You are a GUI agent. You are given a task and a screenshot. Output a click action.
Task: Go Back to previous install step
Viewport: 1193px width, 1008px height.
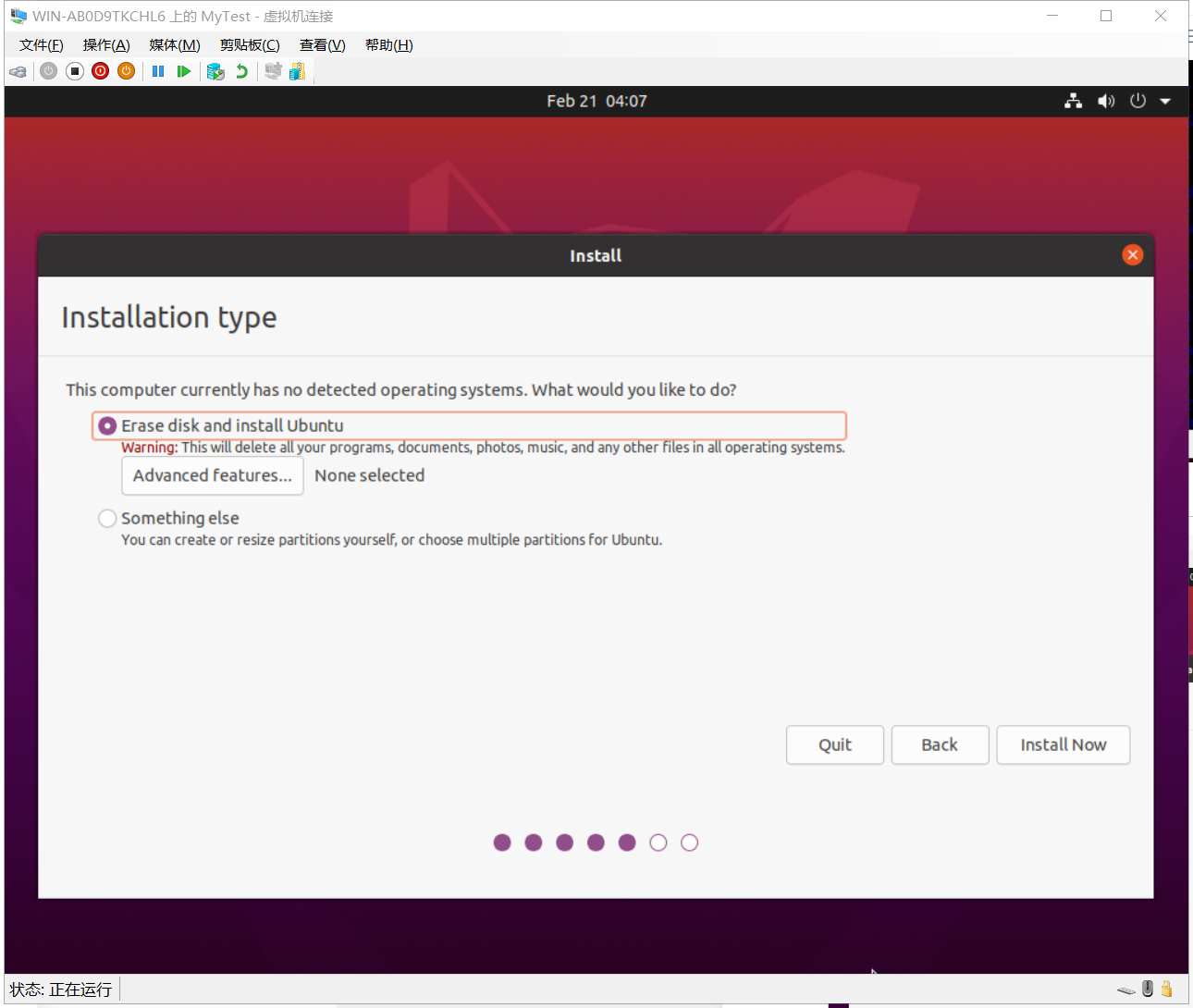940,745
